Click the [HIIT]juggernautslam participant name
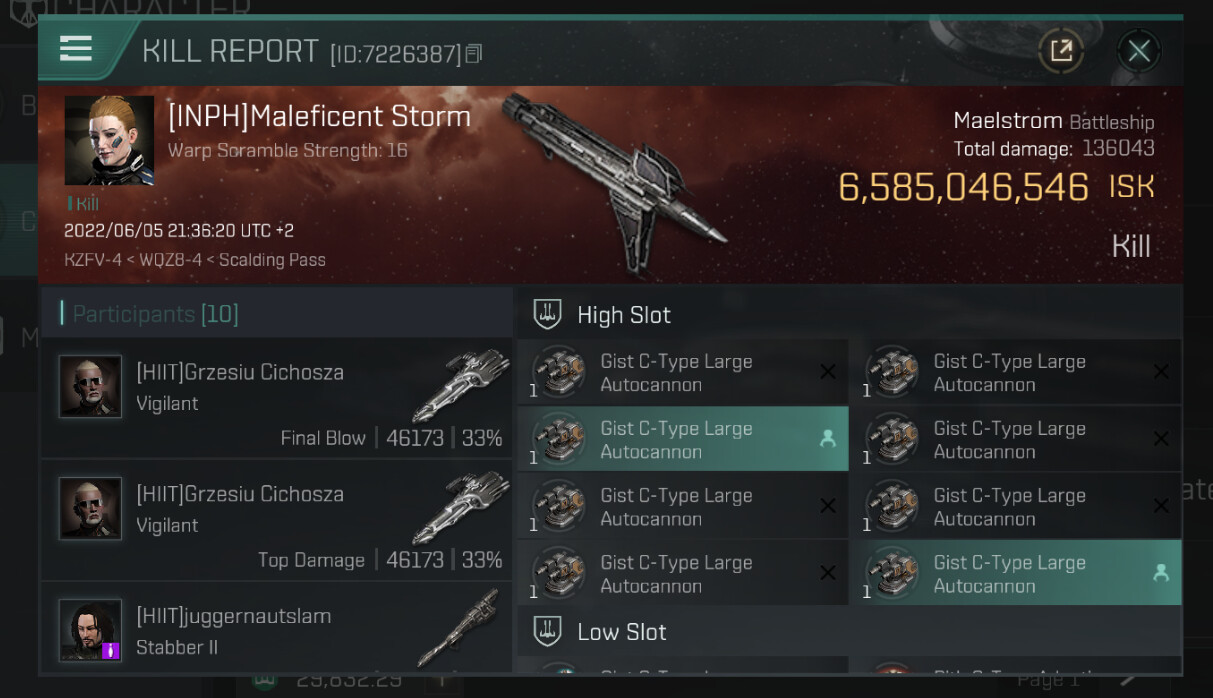The width and height of the screenshot is (1213, 698). tap(233, 616)
